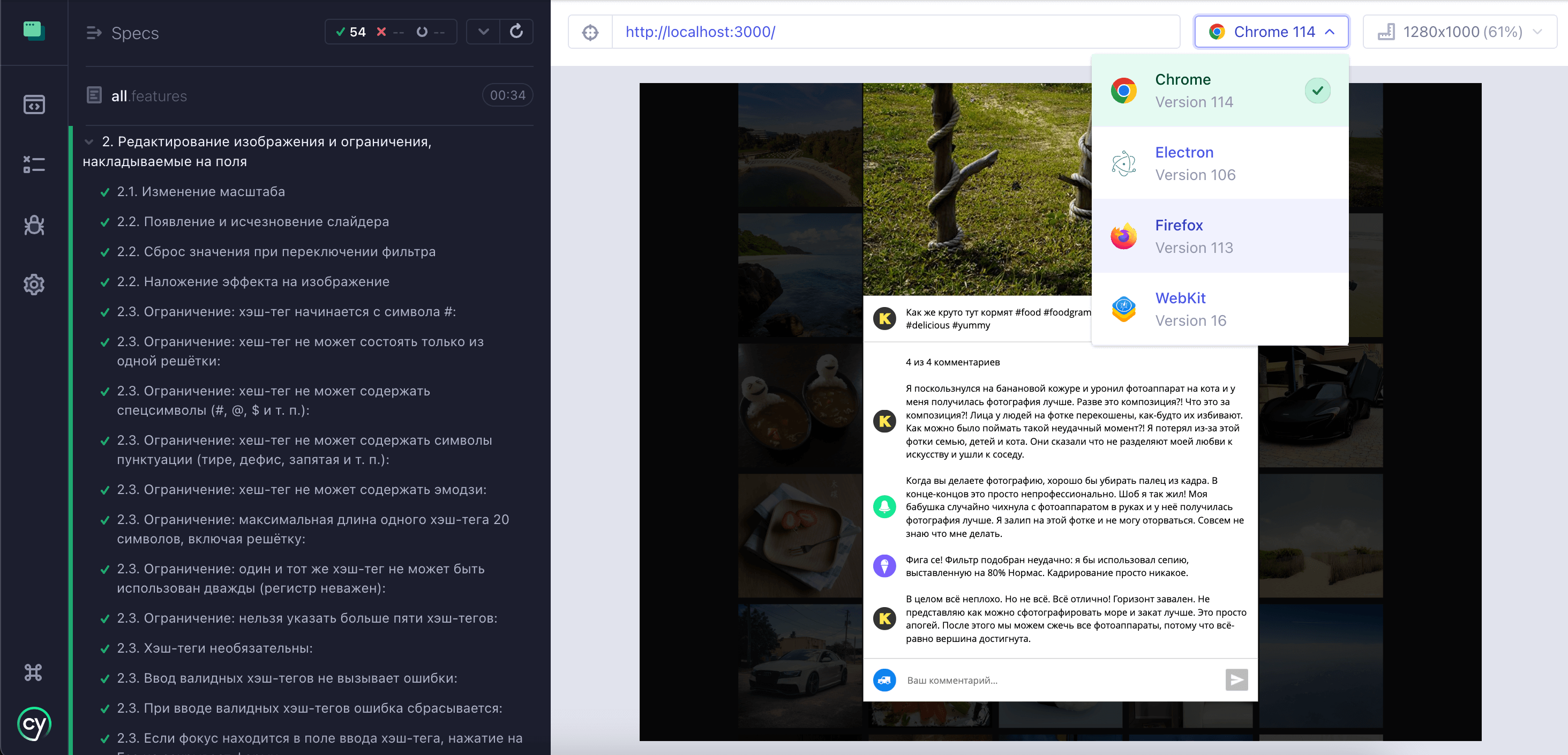Open the Runs panel icon
This screenshot has height=755, width=1568.
pyautogui.click(x=34, y=165)
